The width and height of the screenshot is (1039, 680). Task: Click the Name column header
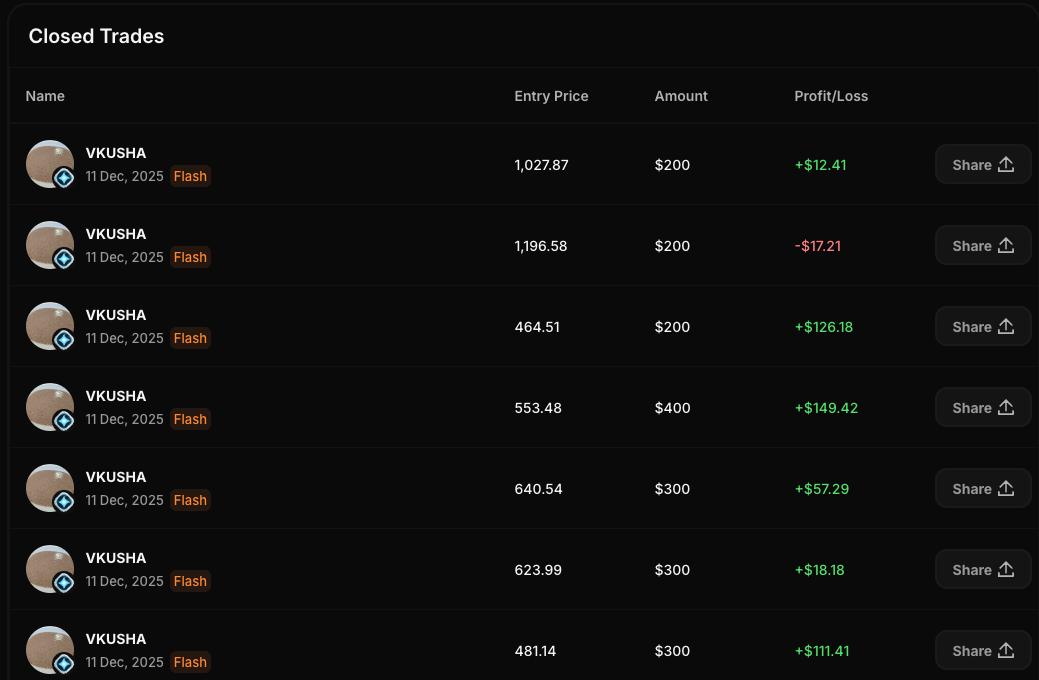point(45,96)
